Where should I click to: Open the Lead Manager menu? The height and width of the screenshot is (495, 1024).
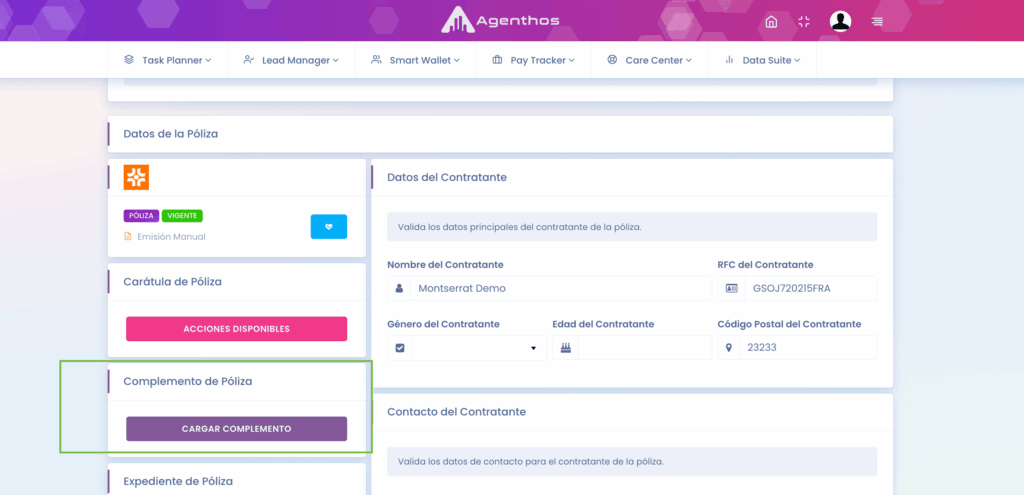tap(291, 60)
